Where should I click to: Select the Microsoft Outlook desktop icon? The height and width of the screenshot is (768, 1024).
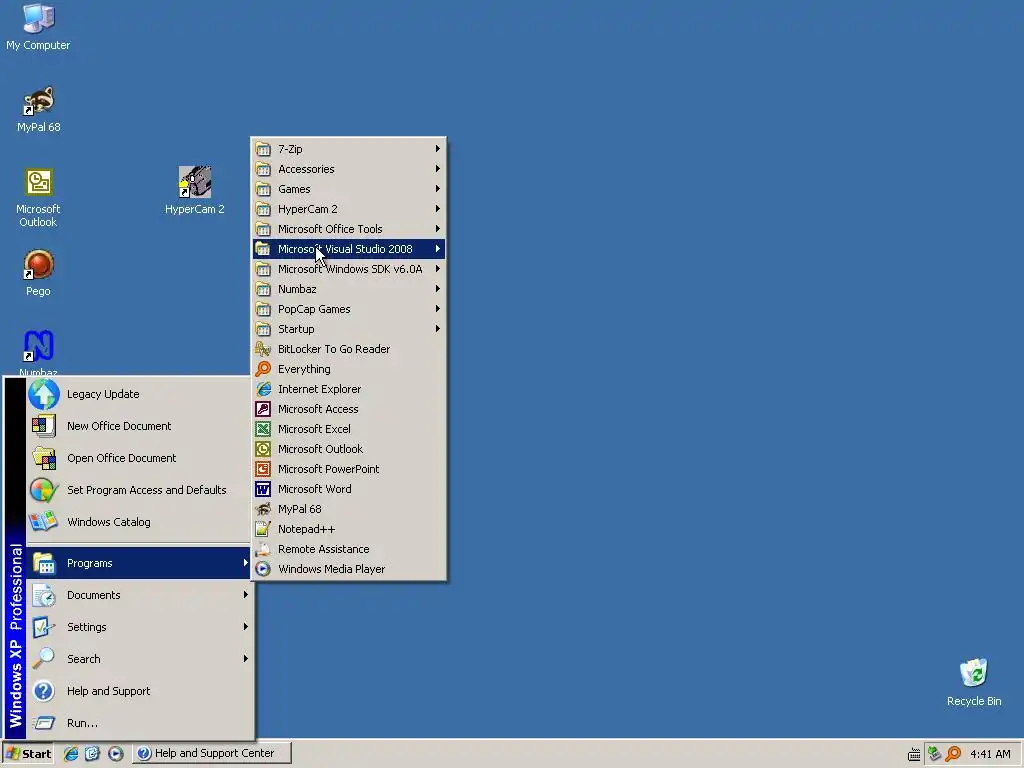pos(38,197)
